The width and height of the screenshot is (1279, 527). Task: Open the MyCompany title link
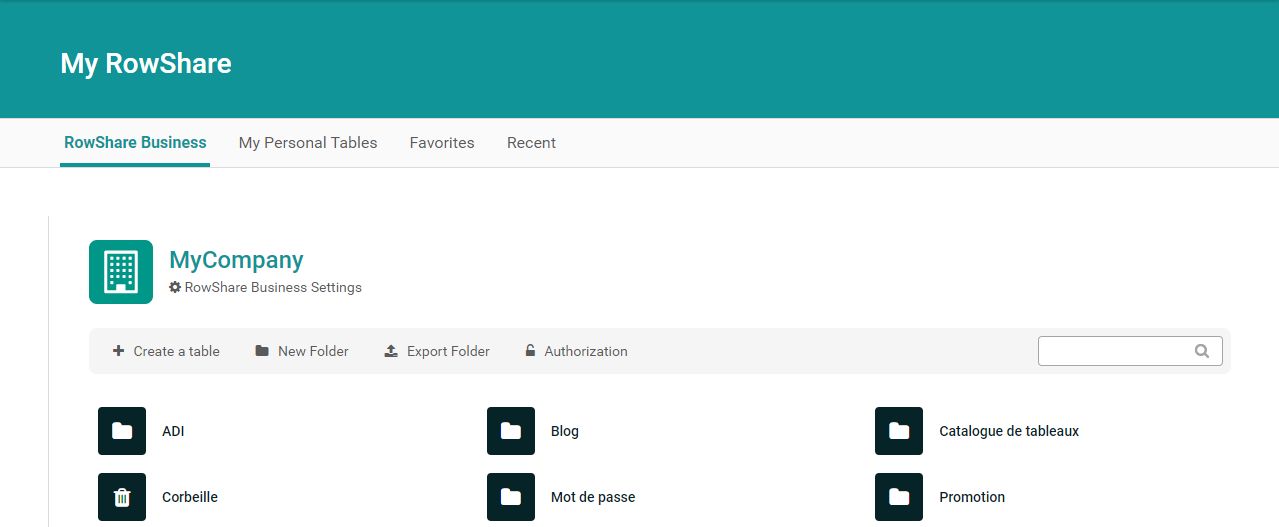236,260
